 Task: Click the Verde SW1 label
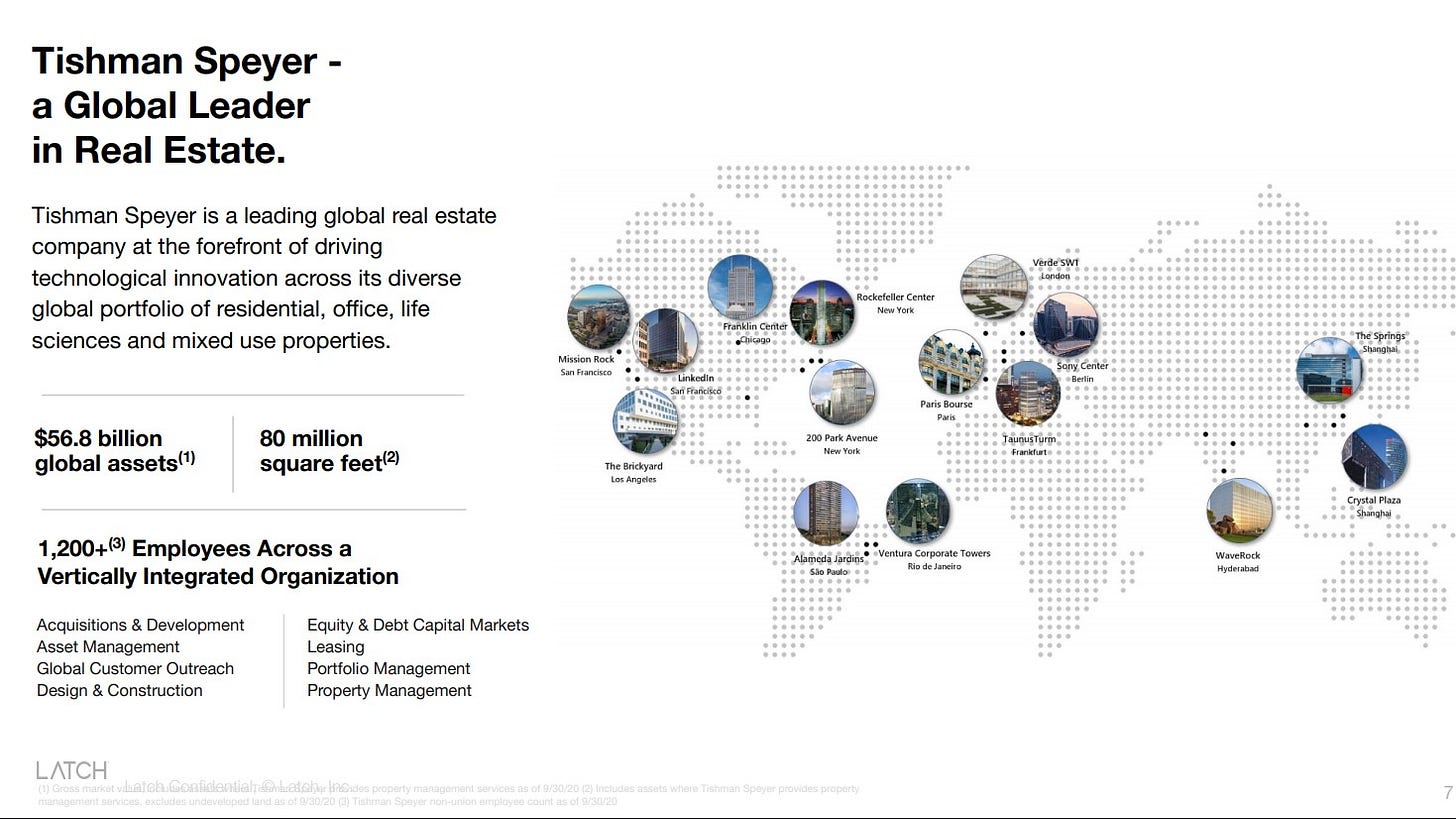(x=1056, y=263)
